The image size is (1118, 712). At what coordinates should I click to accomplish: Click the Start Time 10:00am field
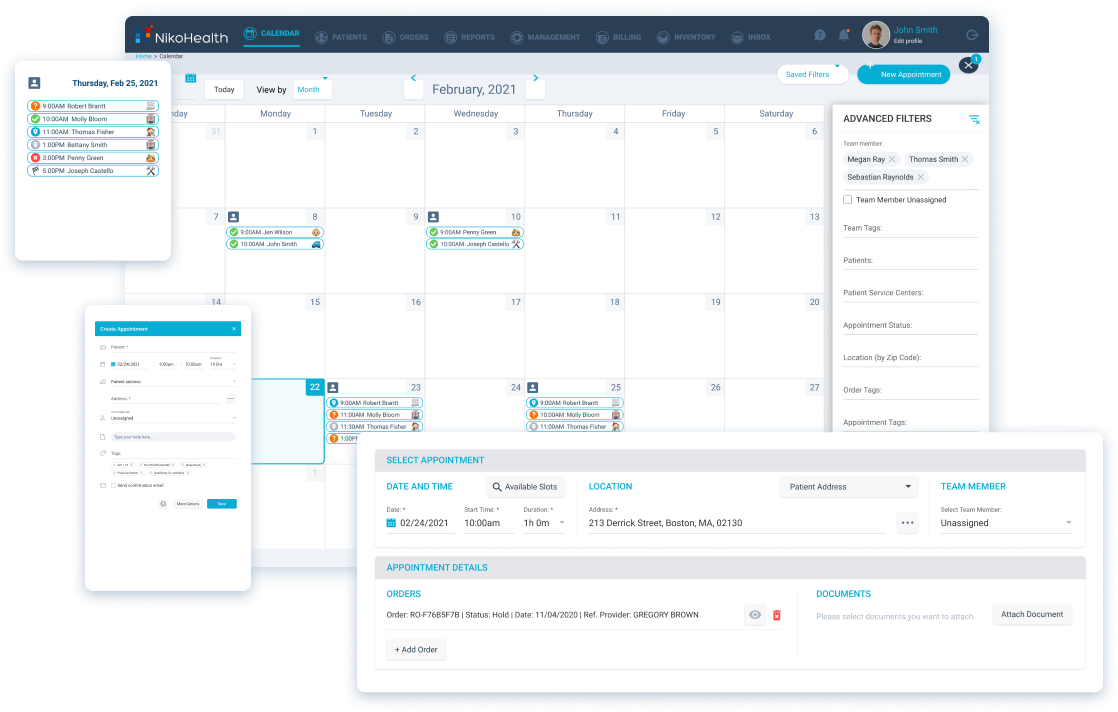coord(488,523)
